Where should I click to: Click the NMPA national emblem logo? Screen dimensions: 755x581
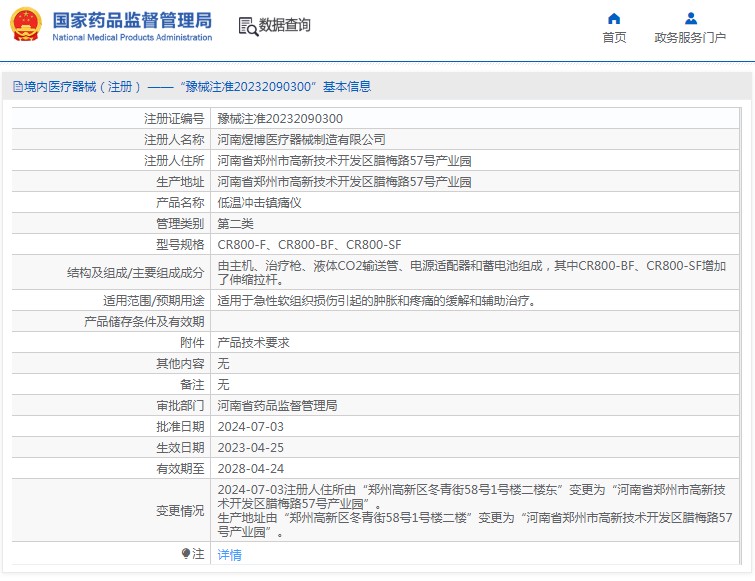tap(25, 25)
